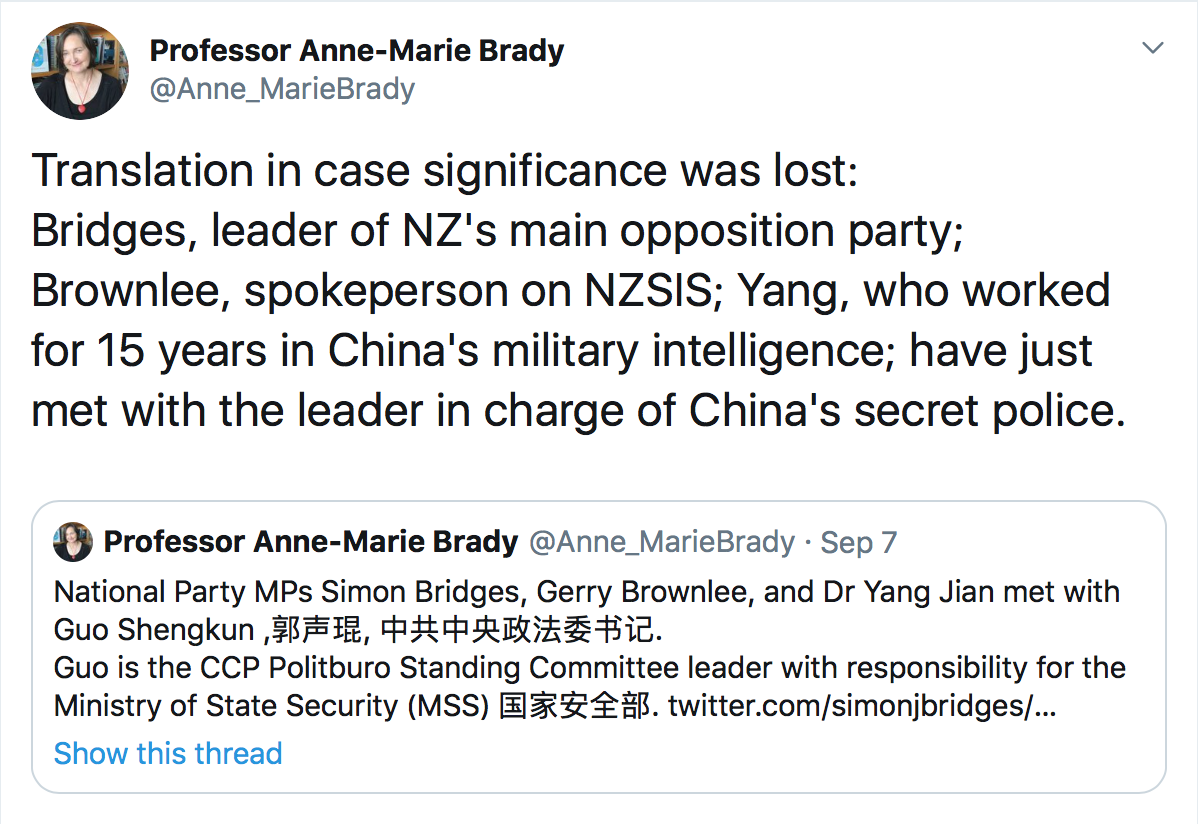Image resolution: width=1198 pixels, height=824 pixels.
Task: Click the @Anne_MarieBrady handle below the top name
Action: click(x=281, y=89)
